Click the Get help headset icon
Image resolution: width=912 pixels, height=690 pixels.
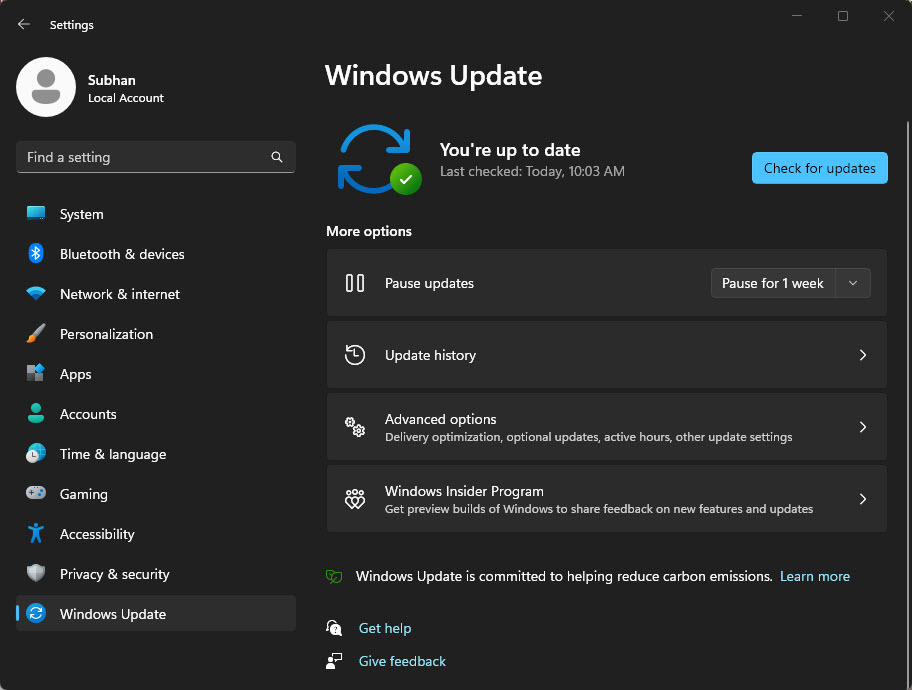334,628
